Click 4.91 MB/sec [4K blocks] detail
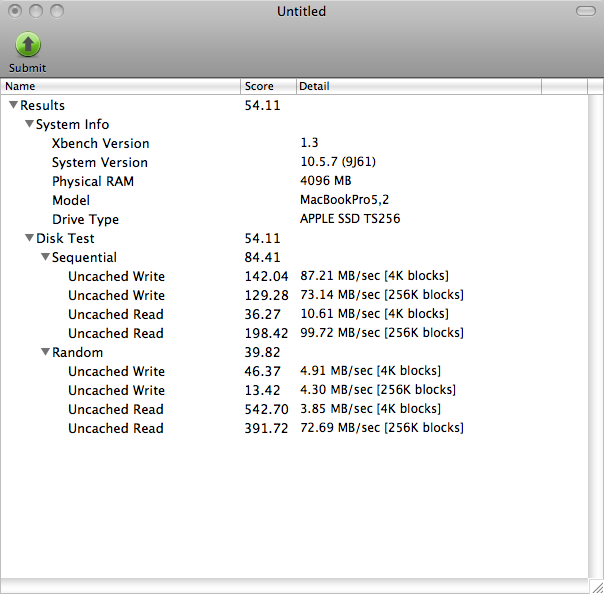Image resolution: width=604 pixels, height=594 pixels. (x=371, y=371)
